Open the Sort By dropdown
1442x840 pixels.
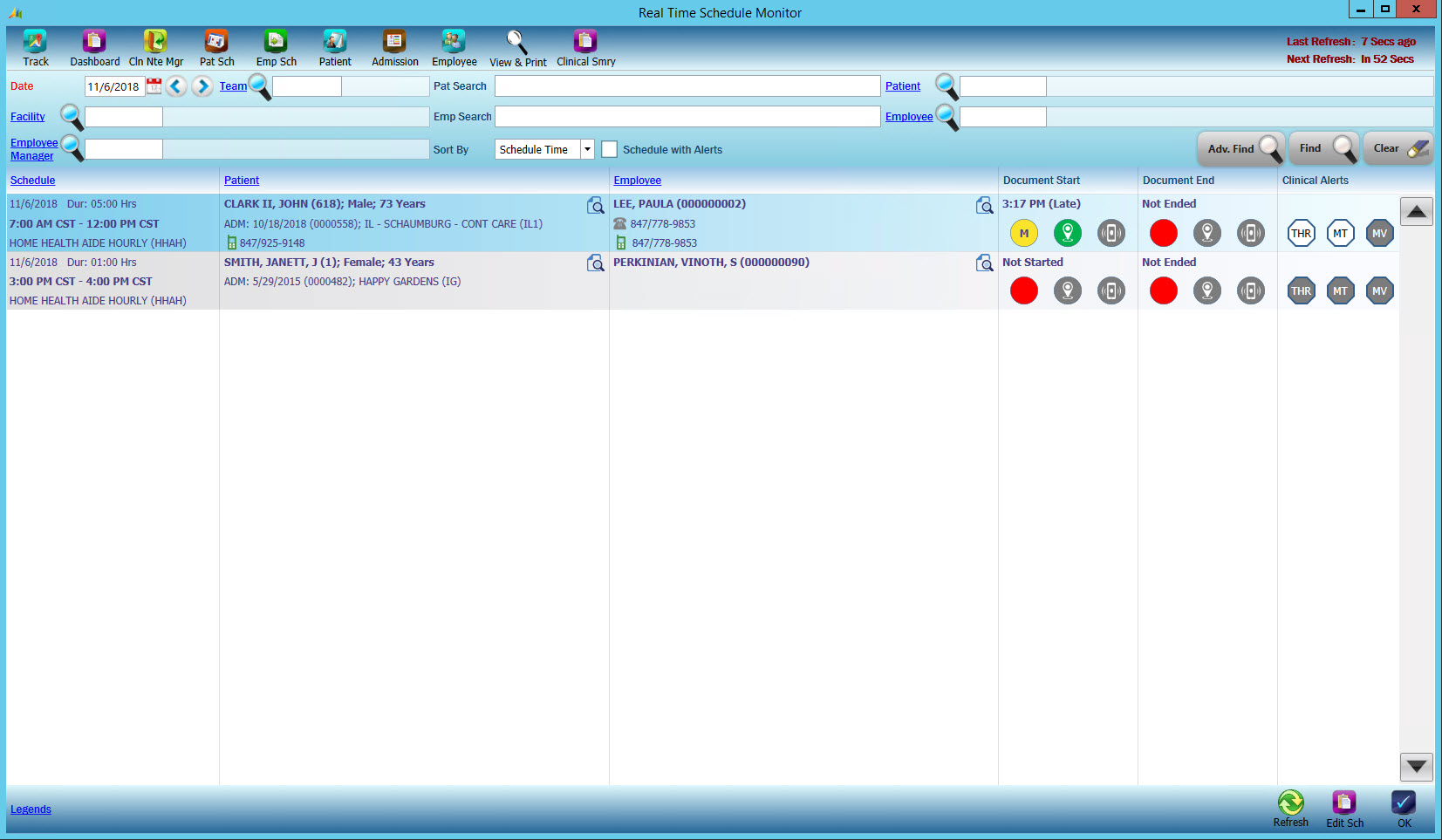tap(586, 149)
